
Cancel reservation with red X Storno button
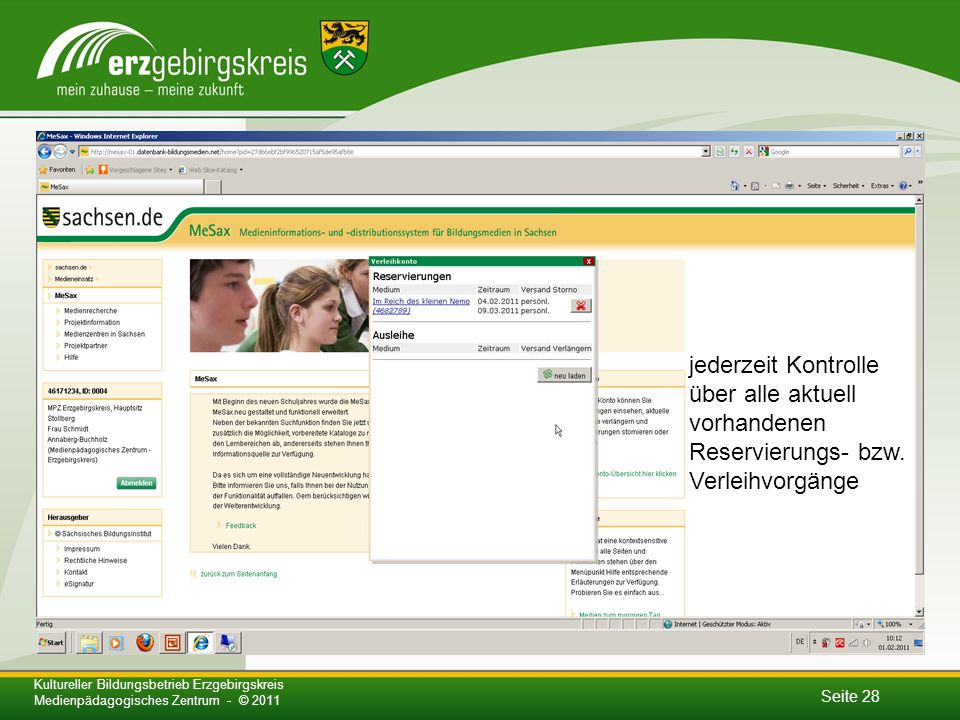(x=580, y=306)
